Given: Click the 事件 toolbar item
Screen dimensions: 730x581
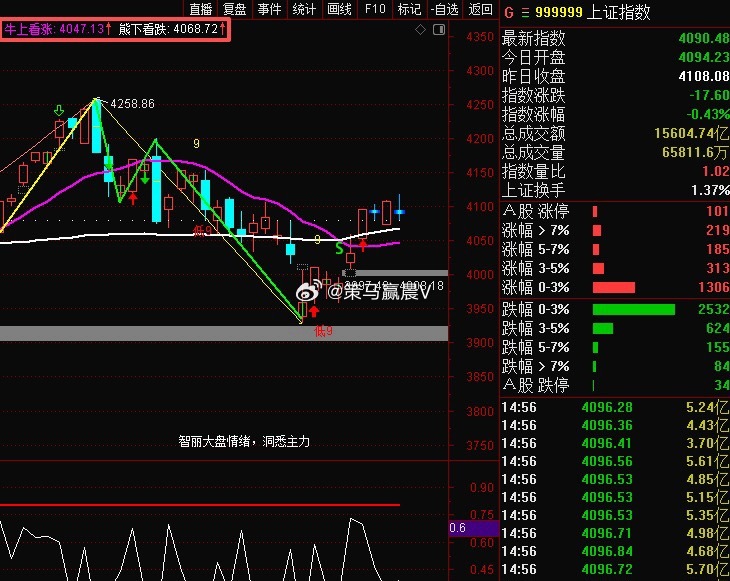Looking at the screenshot, I should (x=269, y=9).
